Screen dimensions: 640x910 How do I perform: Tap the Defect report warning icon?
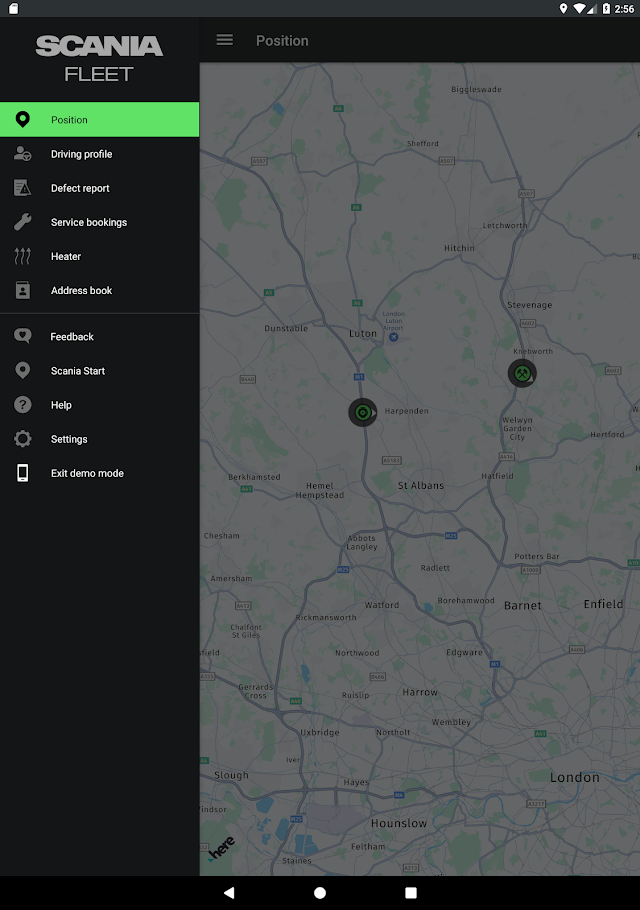pos(23,188)
